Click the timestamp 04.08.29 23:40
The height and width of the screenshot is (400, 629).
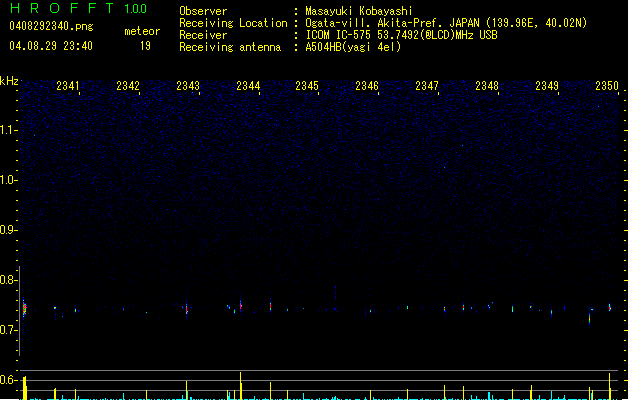coord(51,46)
